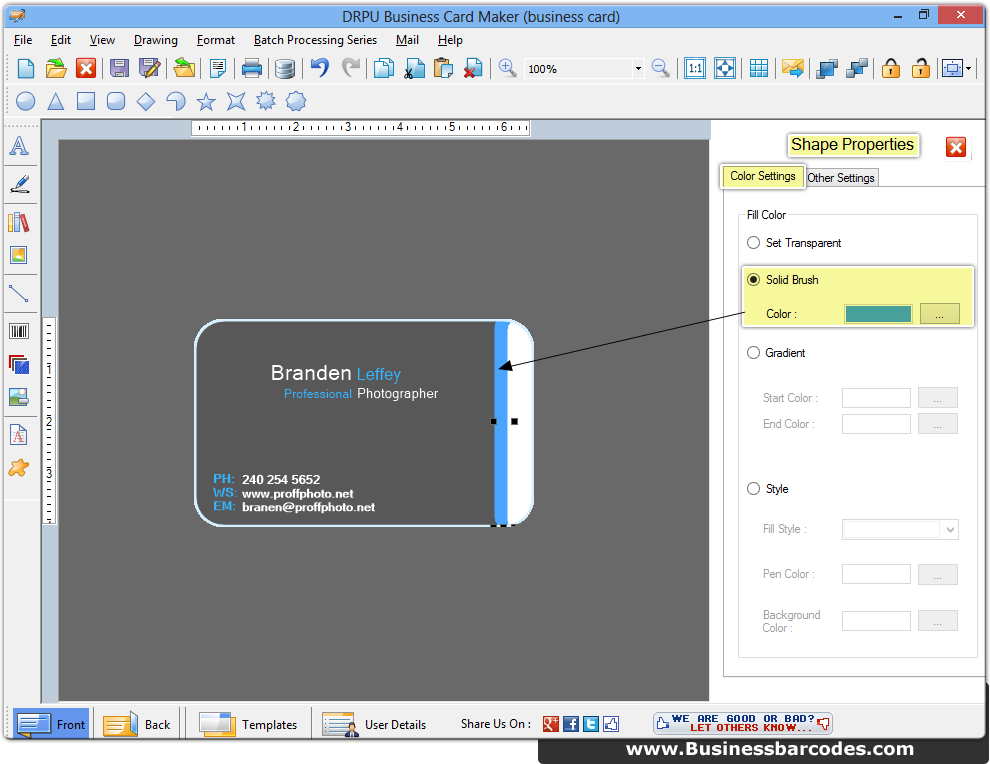This screenshot has height=764, width=990.
Task: Select Solid Brush fill option
Action: pyautogui.click(x=753, y=279)
